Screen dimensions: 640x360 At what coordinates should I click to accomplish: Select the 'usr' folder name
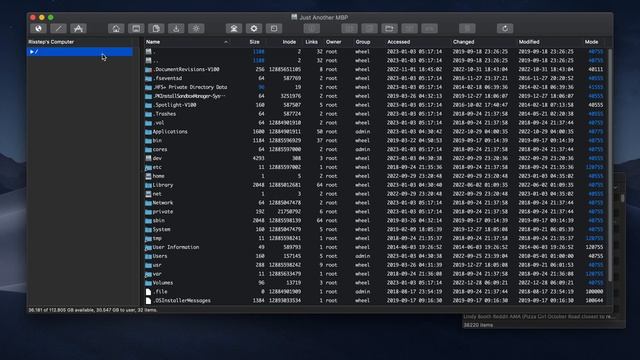(157, 265)
